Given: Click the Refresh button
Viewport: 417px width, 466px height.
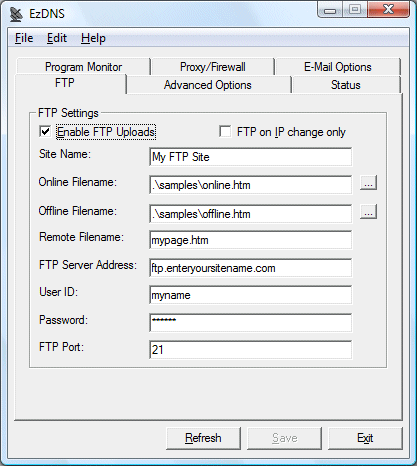Looking at the screenshot, I should (x=203, y=438).
